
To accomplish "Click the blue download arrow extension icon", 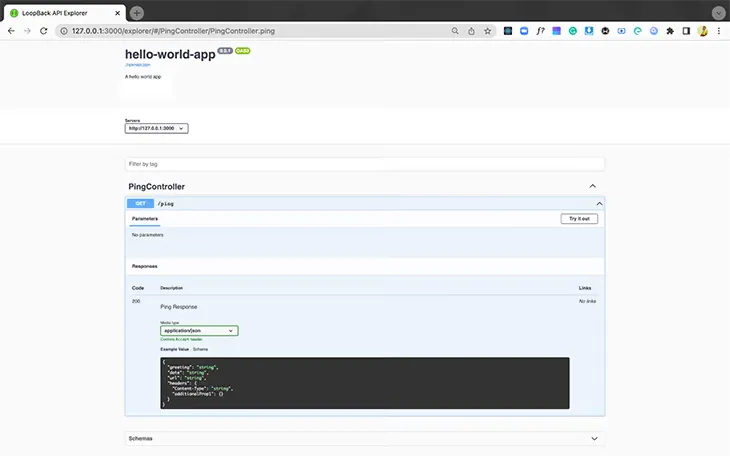I will [589, 31].
